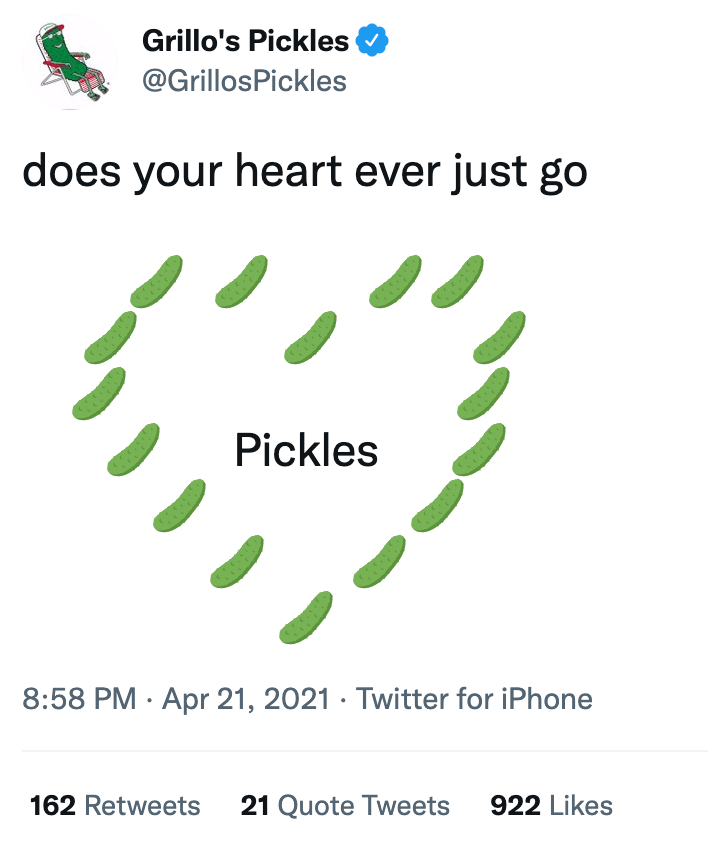
Task: Click pickle emoji directly right of Pickles word
Action: 478,448
